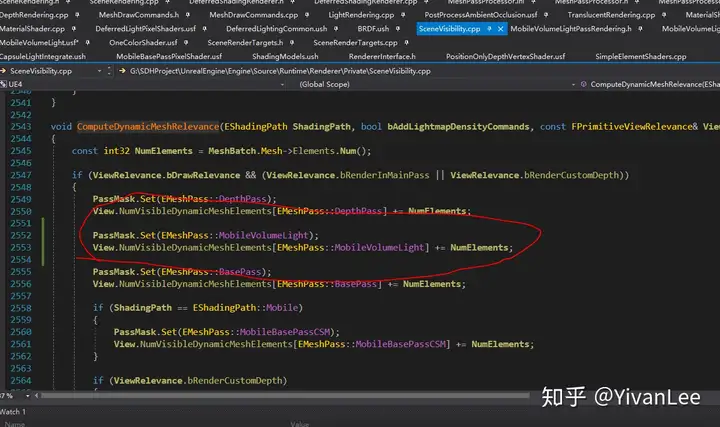This screenshot has height=427, width=720.
Task: Open SimpleElementShaders.cpp tab
Action: coord(641,56)
